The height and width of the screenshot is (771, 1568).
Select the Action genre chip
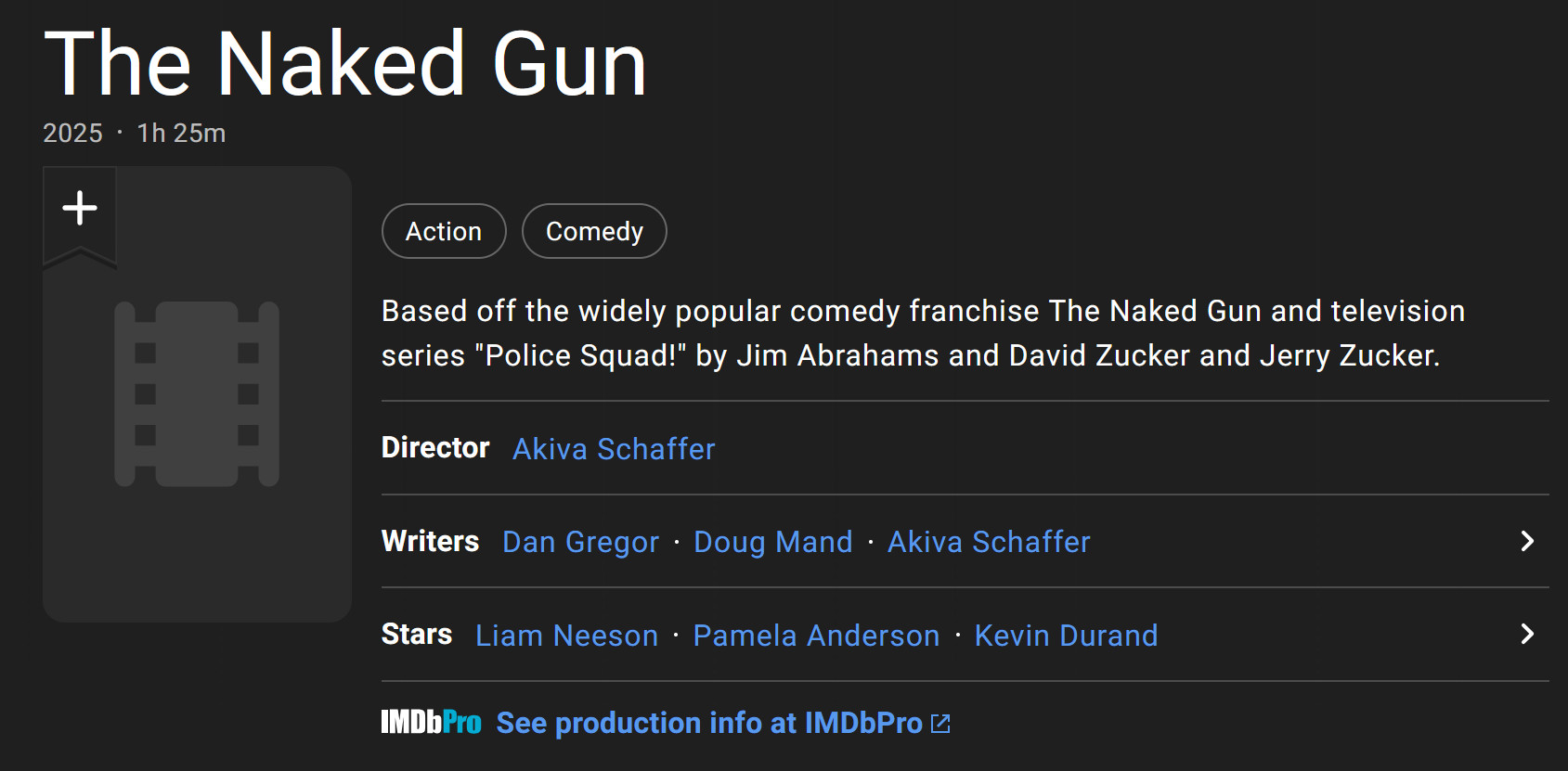coord(444,231)
